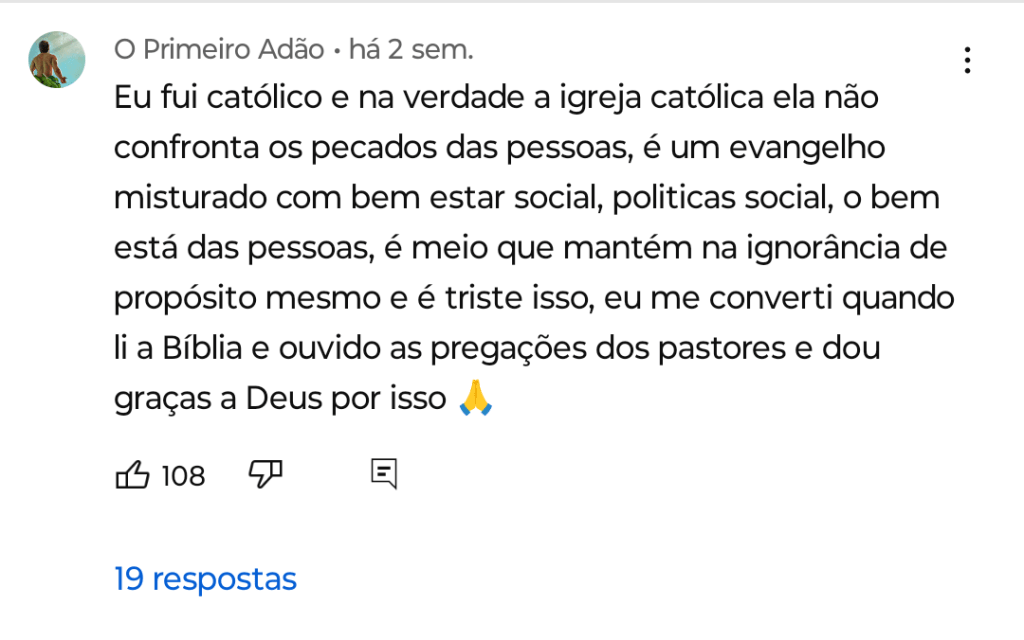Click the word 'ignorância' in the comment

[x=827, y=248]
